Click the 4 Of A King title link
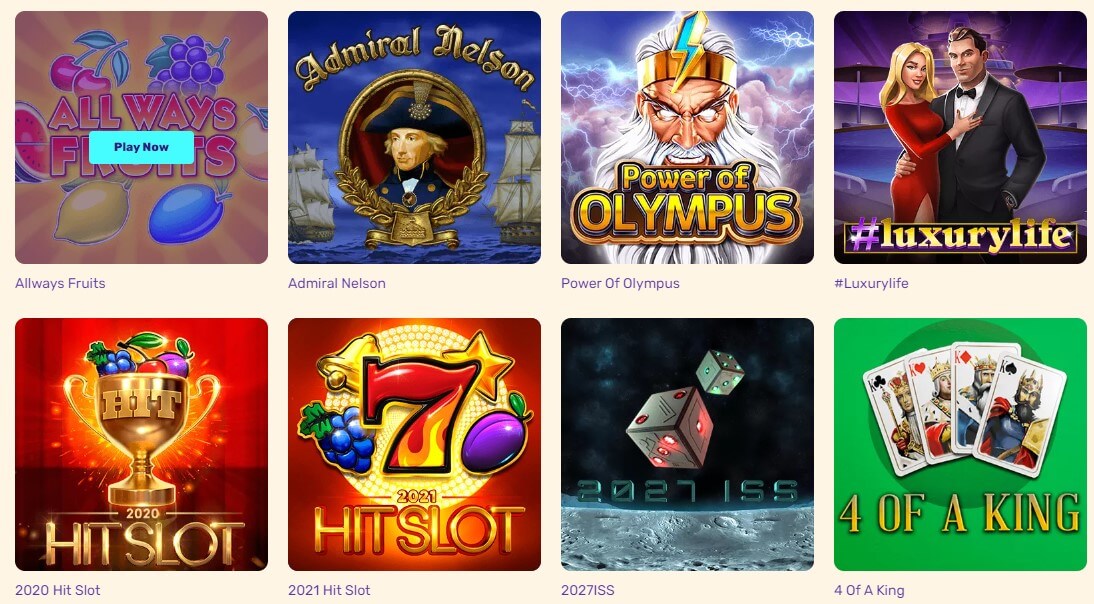 point(869,590)
